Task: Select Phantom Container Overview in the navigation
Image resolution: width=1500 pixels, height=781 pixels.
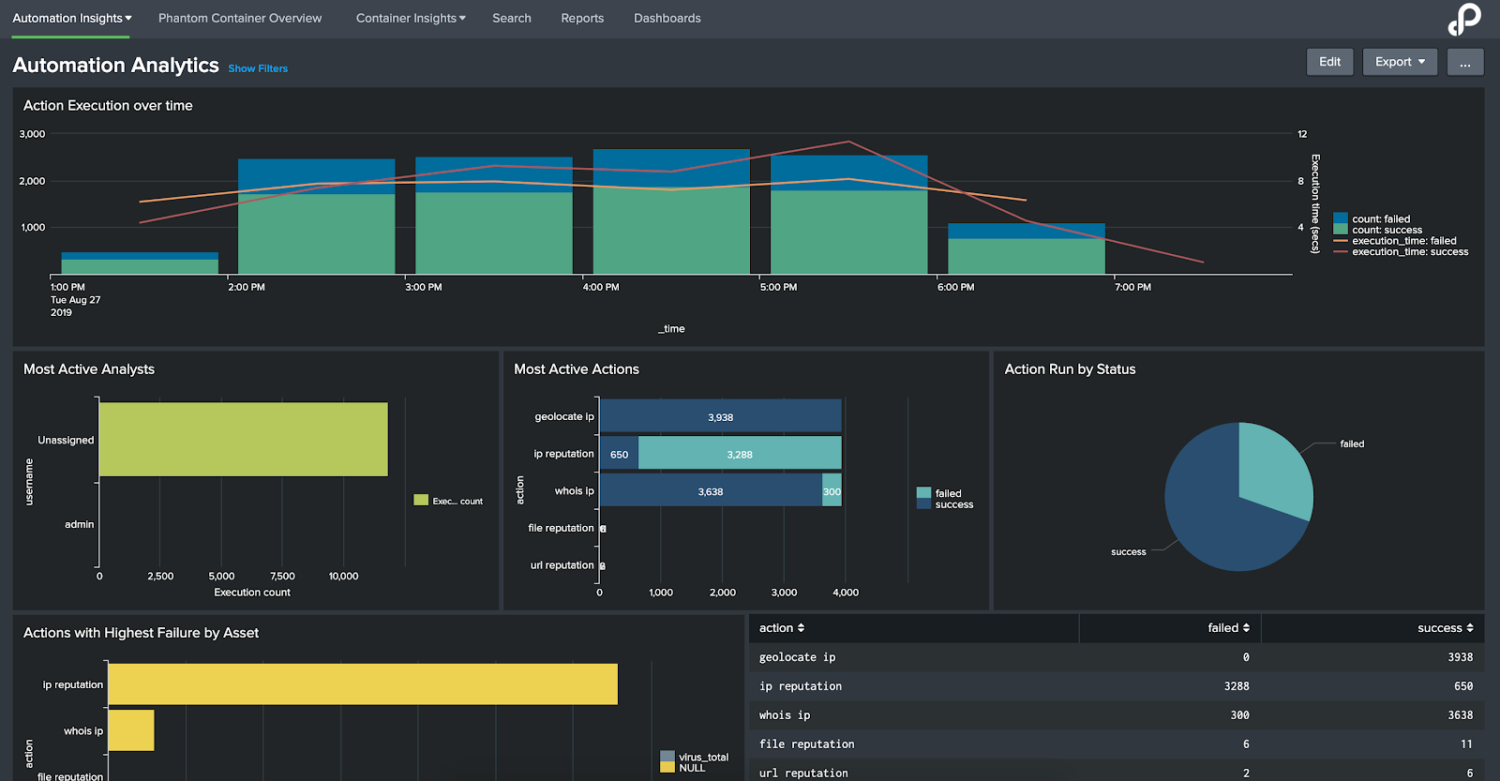Action: (239, 18)
